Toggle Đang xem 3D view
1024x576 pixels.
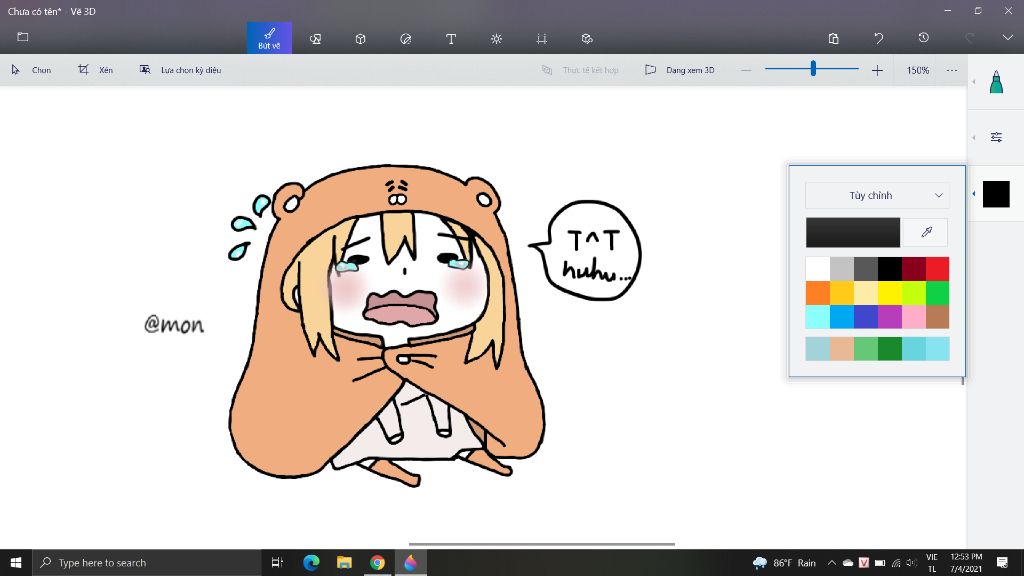coord(680,70)
